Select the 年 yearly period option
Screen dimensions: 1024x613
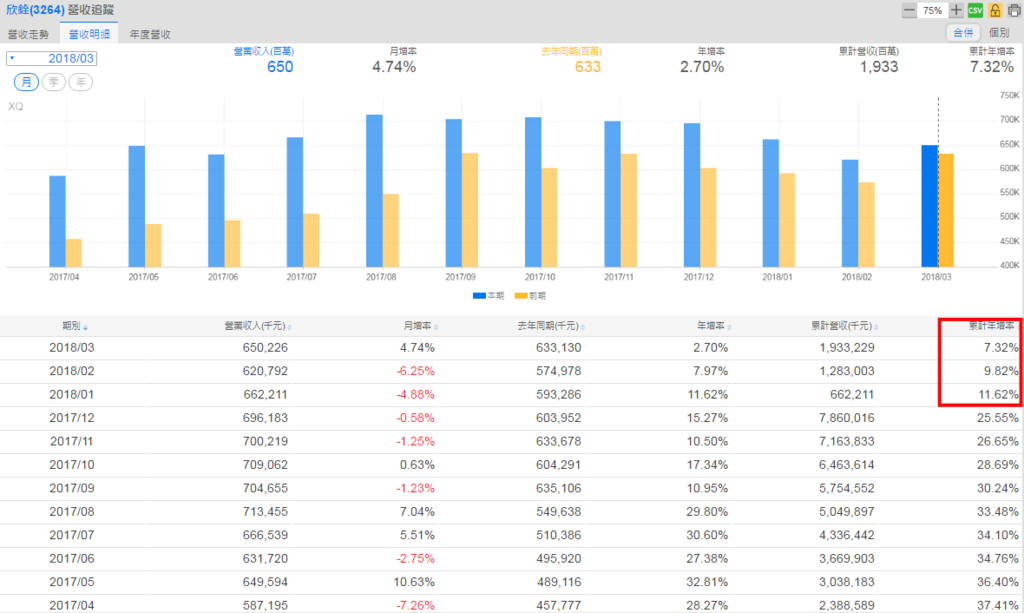pyautogui.click(x=80, y=82)
